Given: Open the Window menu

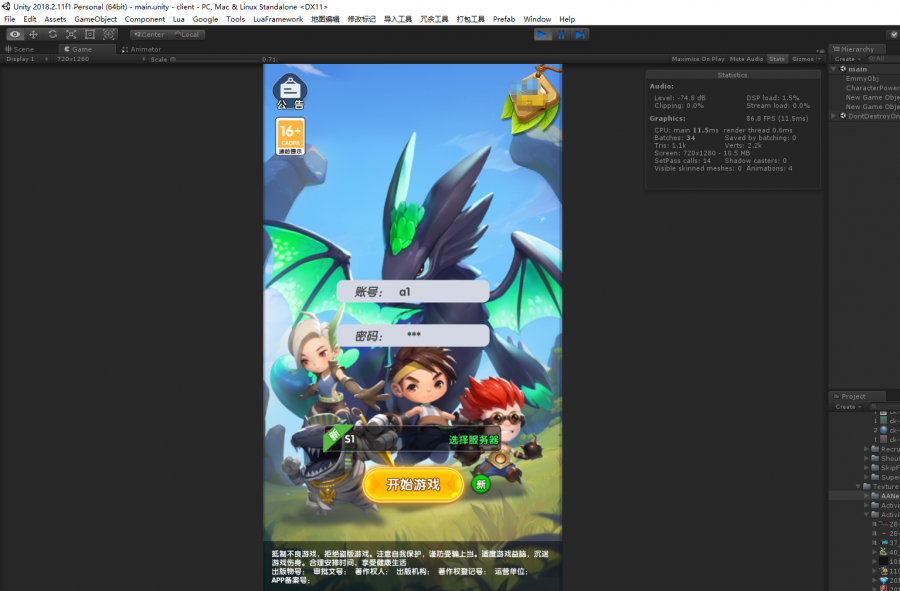Looking at the screenshot, I should point(537,19).
